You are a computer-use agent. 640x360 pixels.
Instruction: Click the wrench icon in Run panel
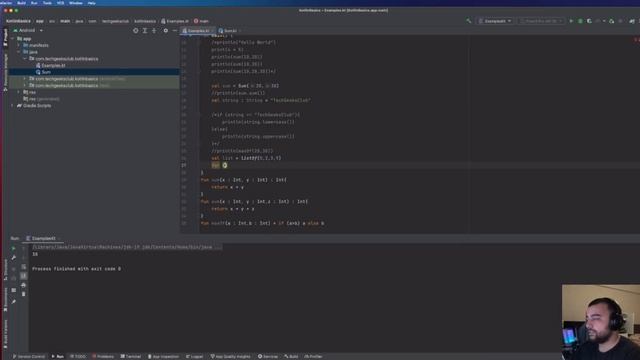pos(13,258)
